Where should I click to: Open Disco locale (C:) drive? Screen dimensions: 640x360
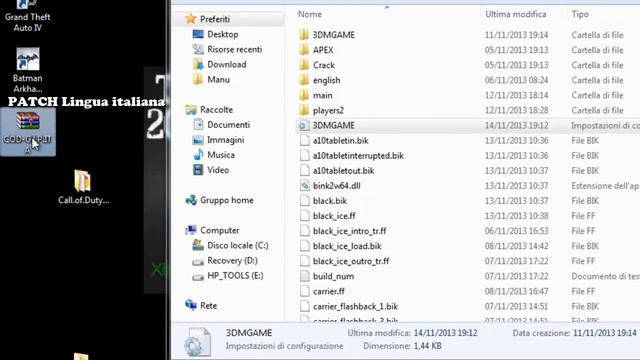pos(238,246)
